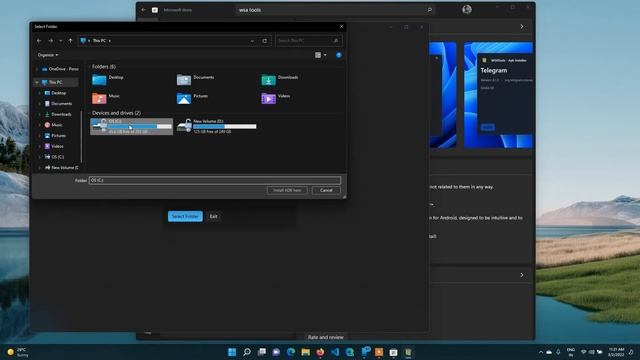Click the navigation pane scrollbar

pos(82,137)
